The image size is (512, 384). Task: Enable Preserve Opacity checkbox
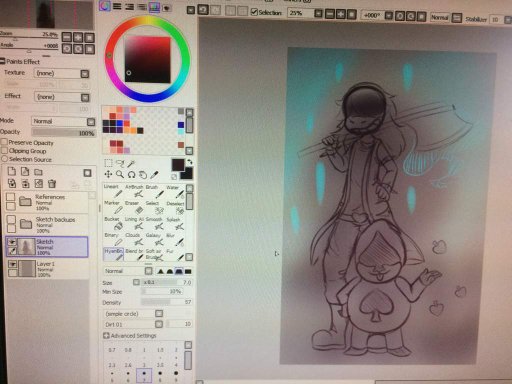click(4, 142)
